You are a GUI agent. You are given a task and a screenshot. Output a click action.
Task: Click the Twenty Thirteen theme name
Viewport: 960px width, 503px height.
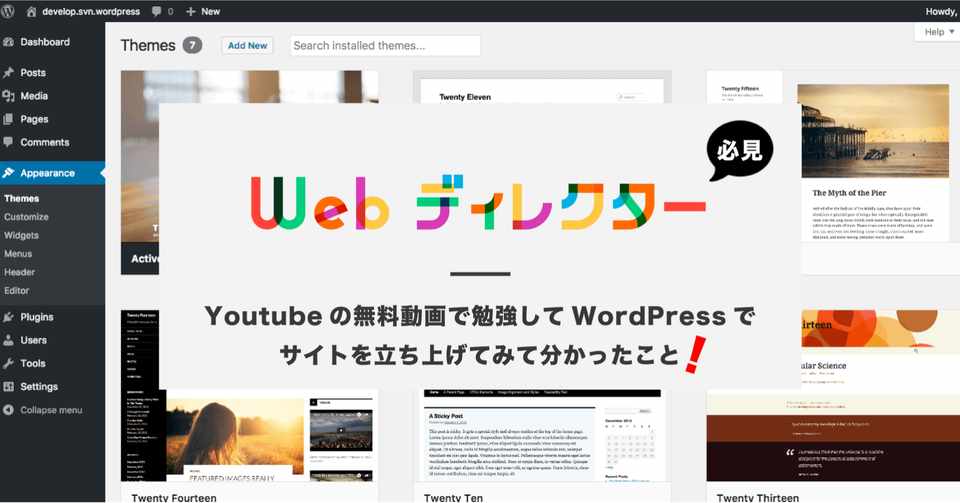(x=758, y=497)
